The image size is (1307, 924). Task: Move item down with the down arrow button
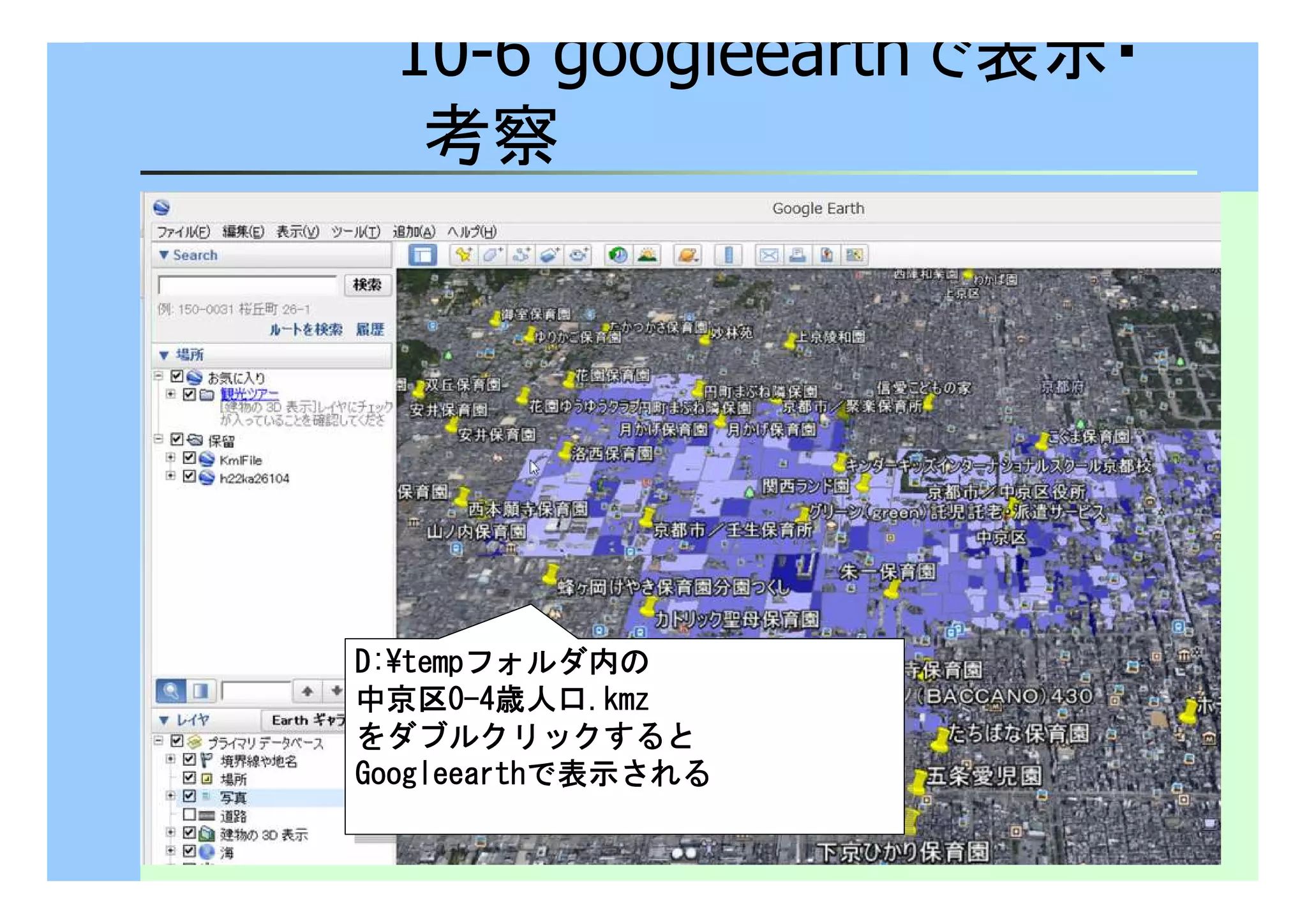[336, 690]
